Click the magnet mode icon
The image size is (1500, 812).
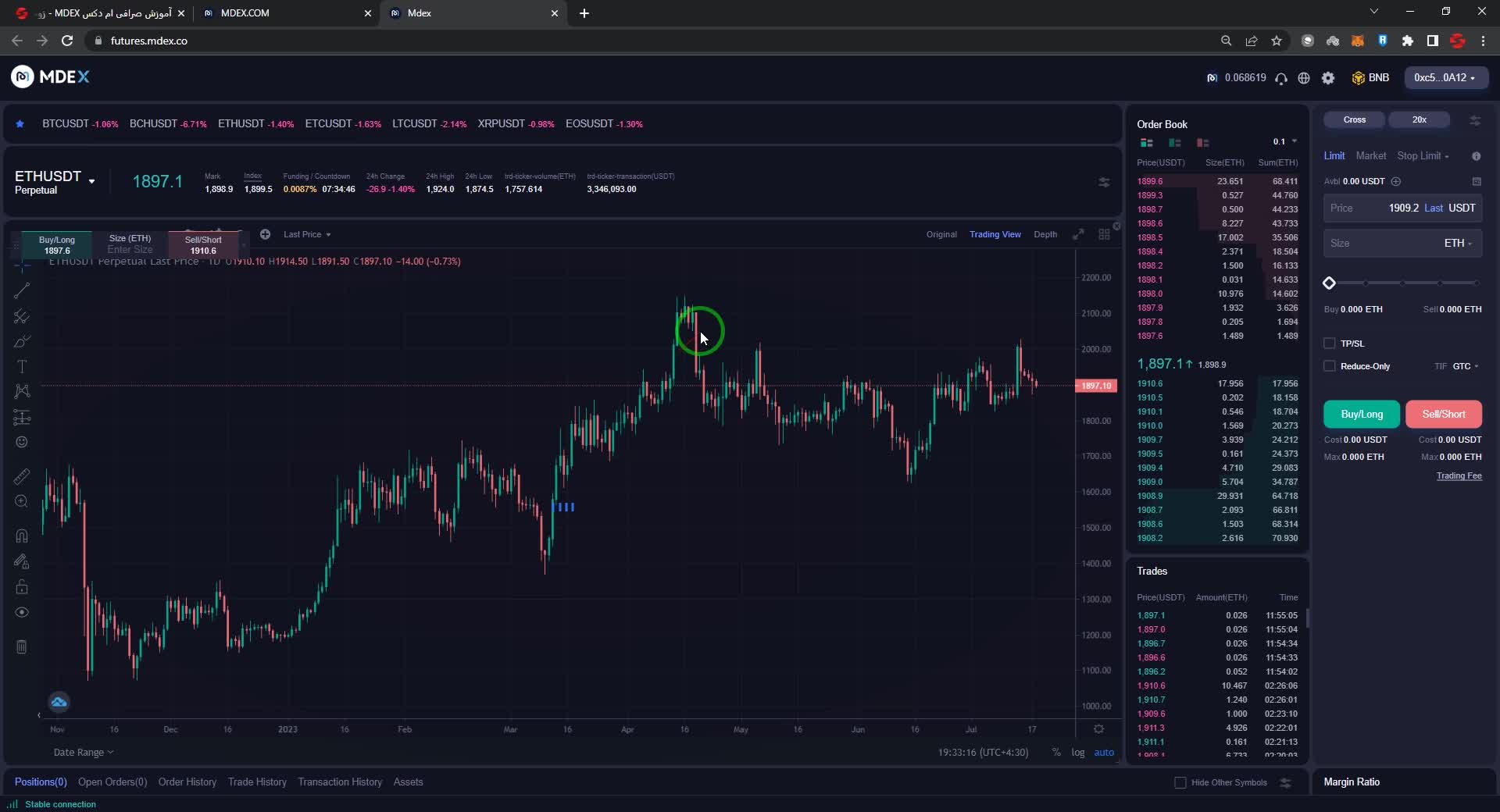coord(22,536)
